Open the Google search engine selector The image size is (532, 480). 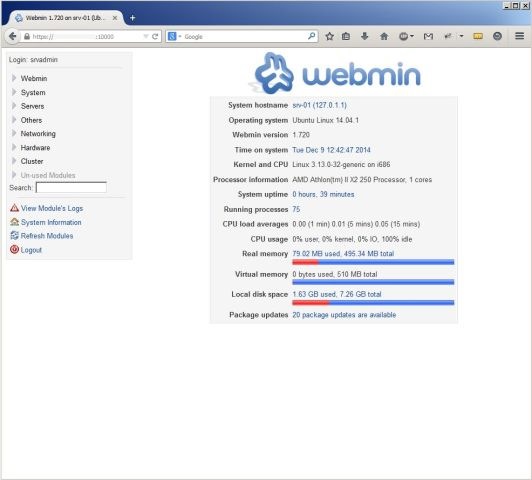click(x=174, y=36)
